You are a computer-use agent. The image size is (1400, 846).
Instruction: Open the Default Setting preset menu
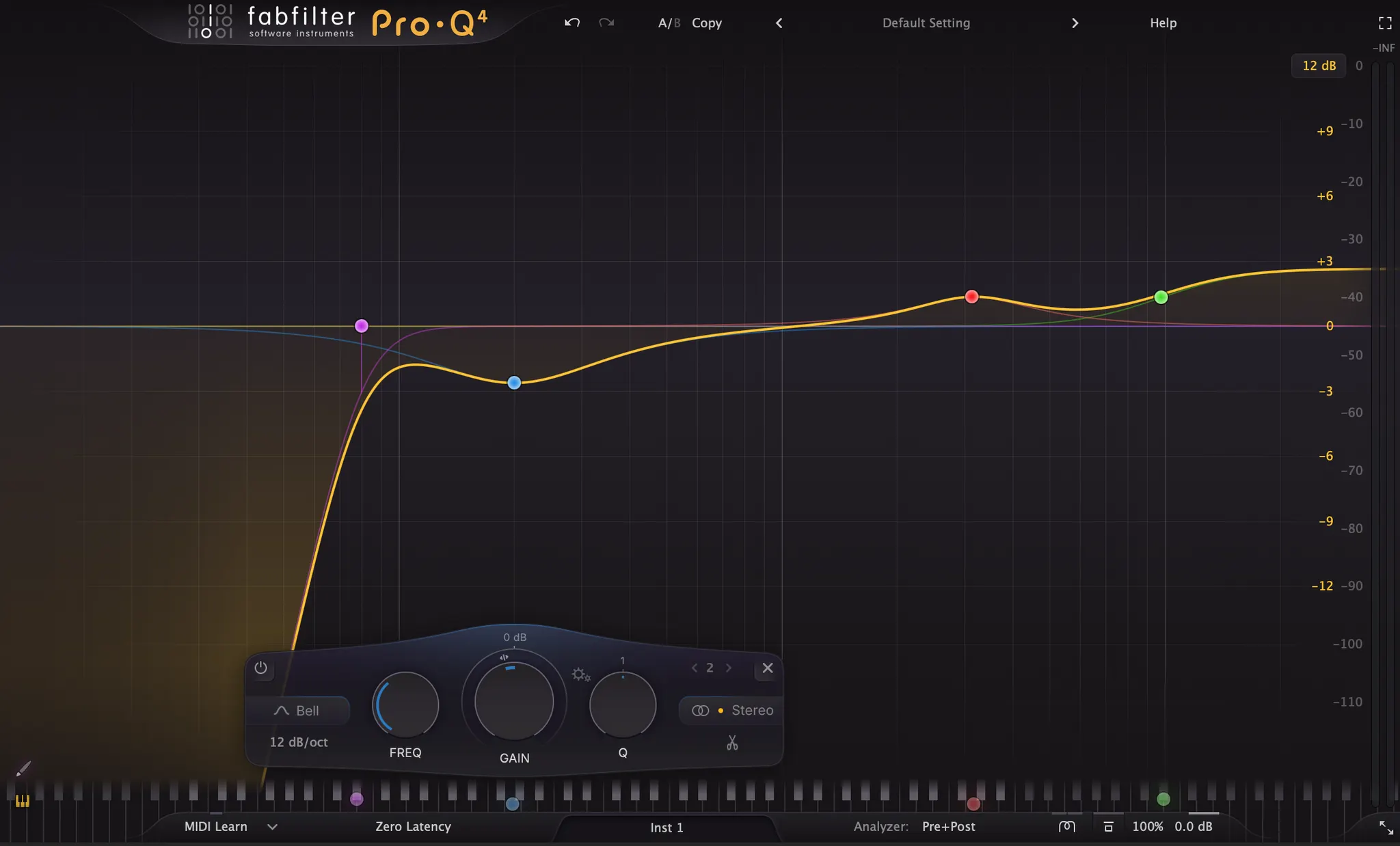point(926,23)
